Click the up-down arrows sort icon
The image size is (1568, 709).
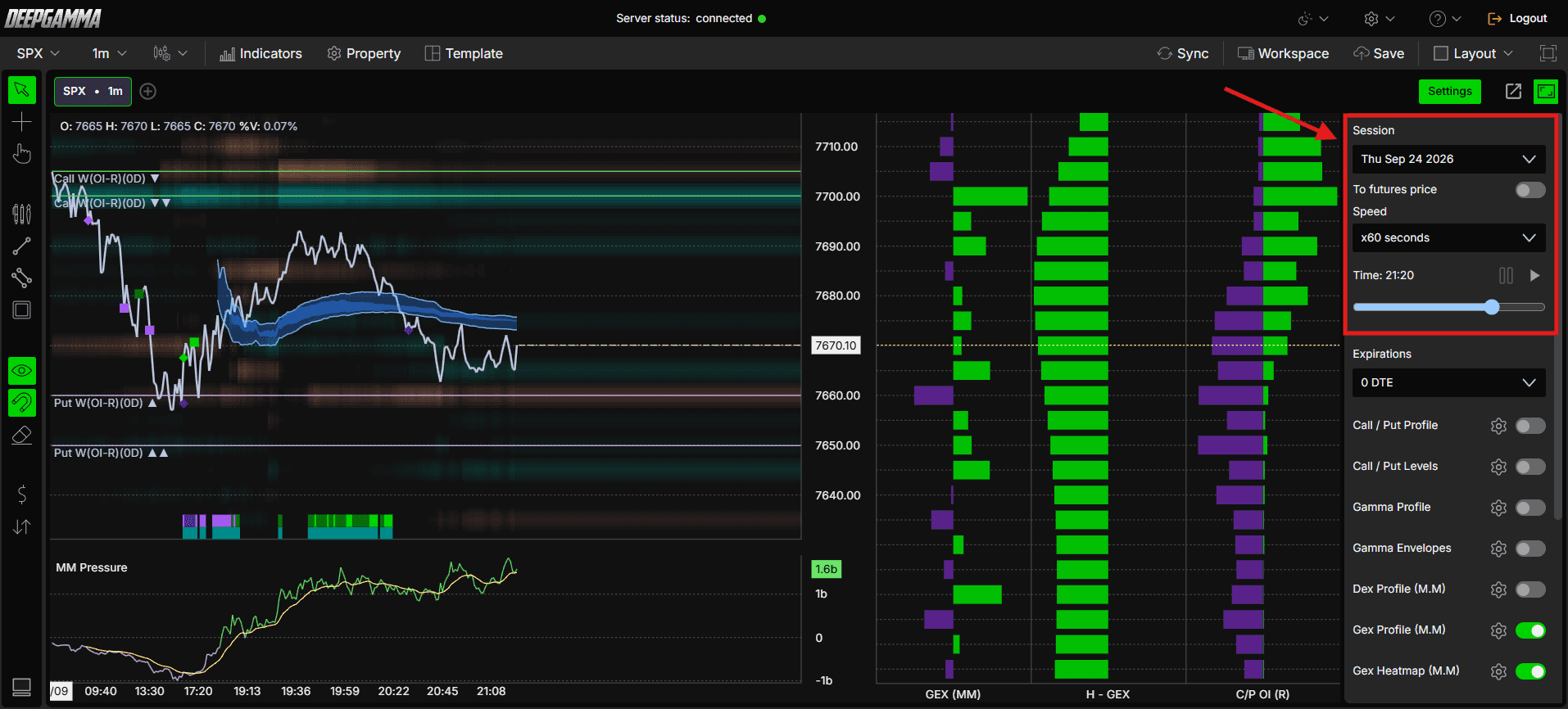click(x=22, y=526)
